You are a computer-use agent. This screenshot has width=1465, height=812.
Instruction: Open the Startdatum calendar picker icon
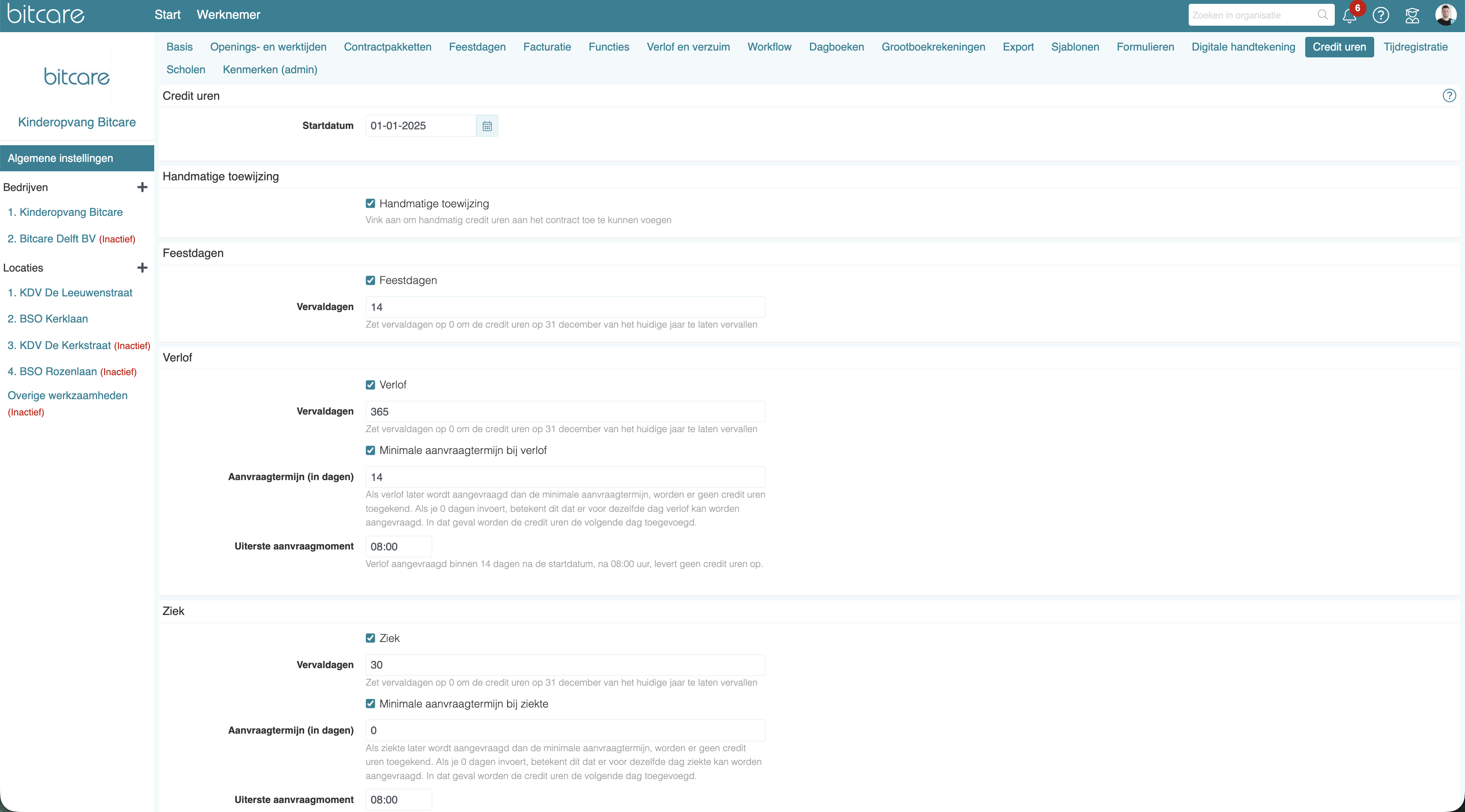(487, 125)
